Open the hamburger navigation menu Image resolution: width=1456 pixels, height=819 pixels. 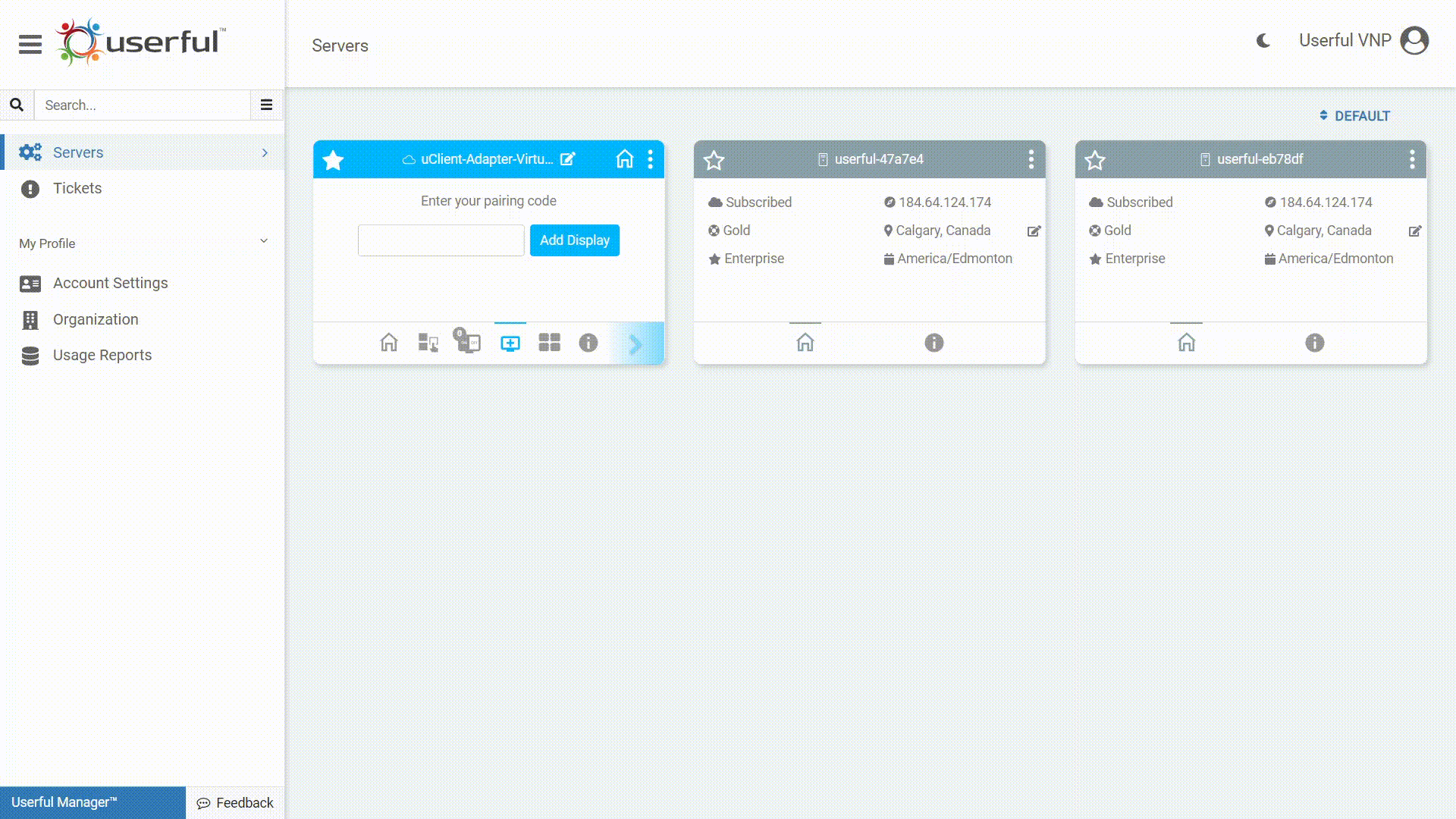click(30, 44)
